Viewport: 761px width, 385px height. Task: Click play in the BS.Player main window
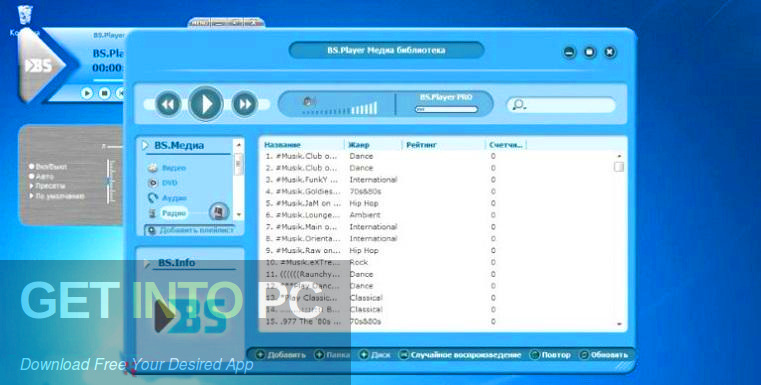pyautogui.click(x=87, y=93)
